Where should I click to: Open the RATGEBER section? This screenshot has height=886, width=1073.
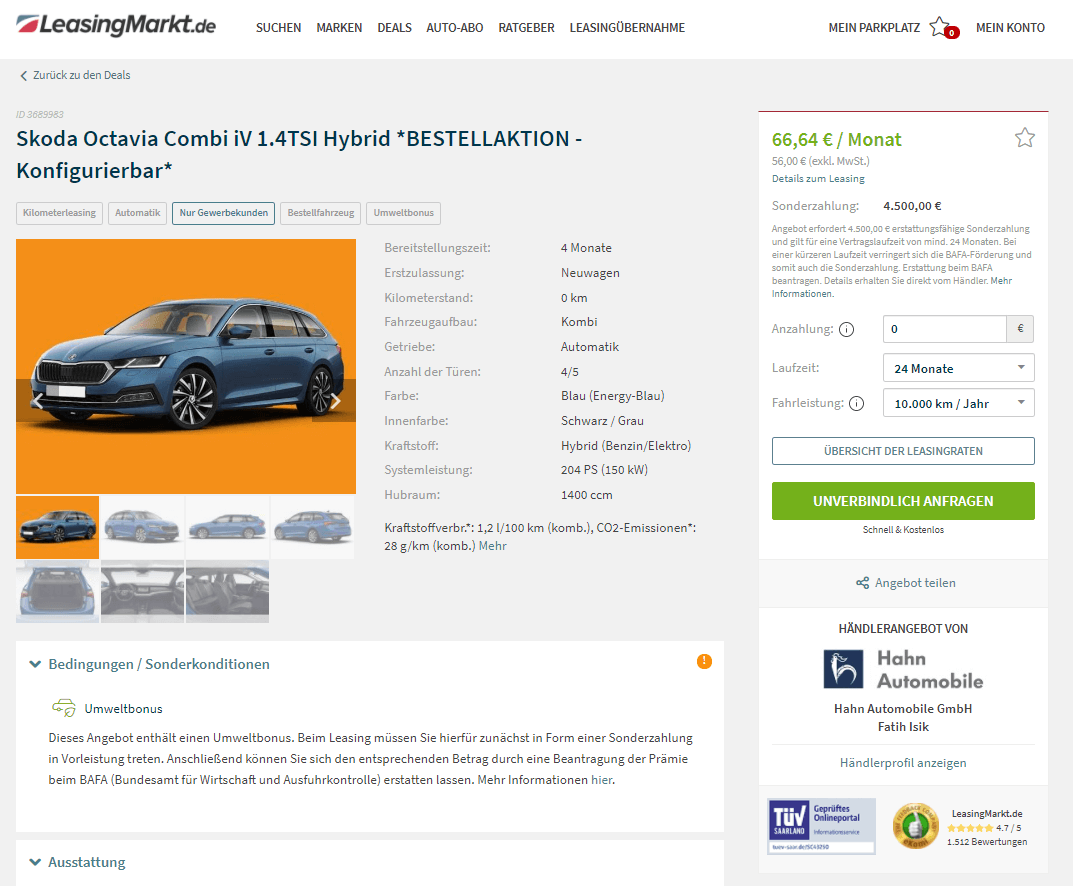pyautogui.click(x=526, y=28)
